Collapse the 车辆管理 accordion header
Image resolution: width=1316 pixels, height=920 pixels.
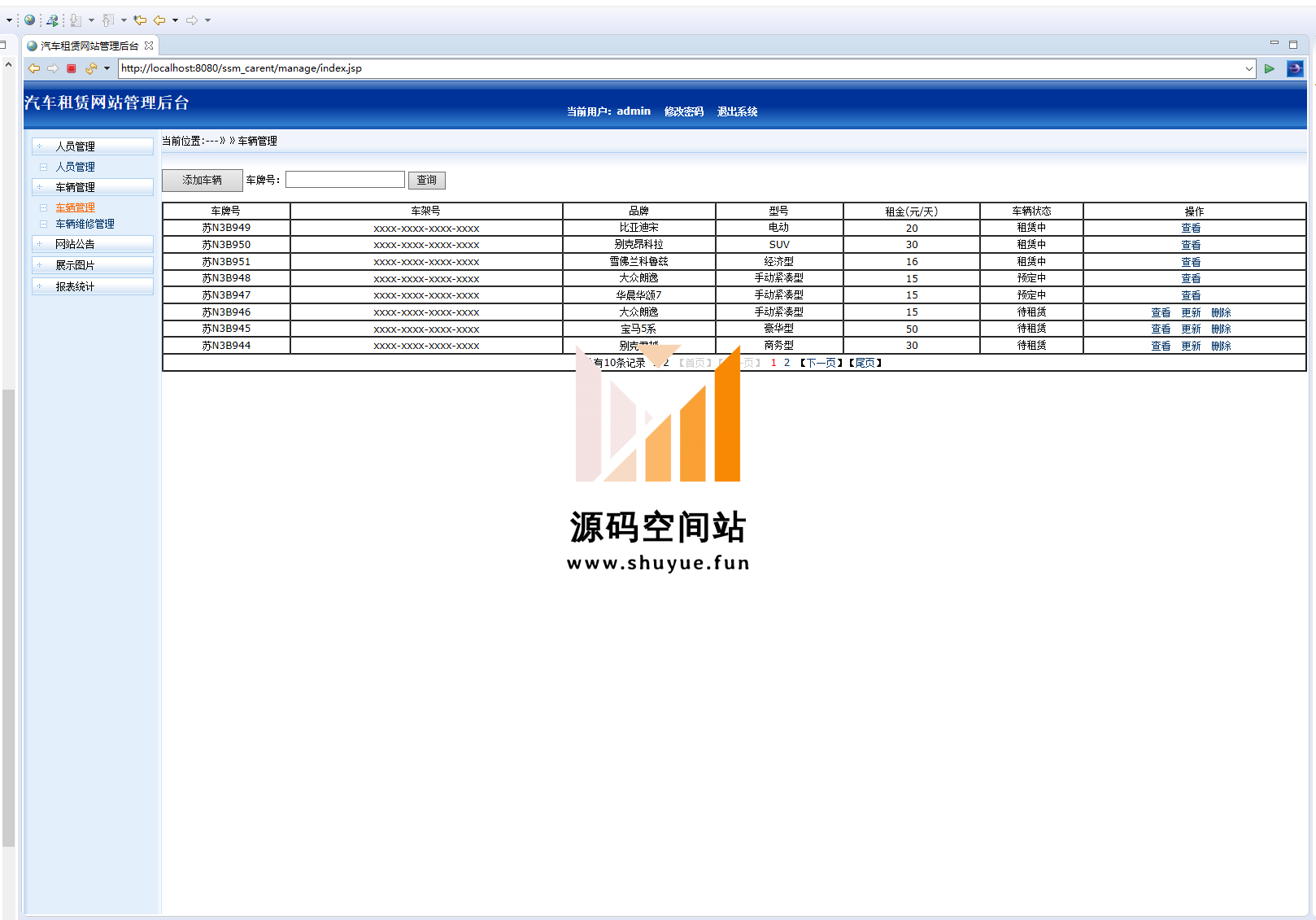[x=93, y=186]
